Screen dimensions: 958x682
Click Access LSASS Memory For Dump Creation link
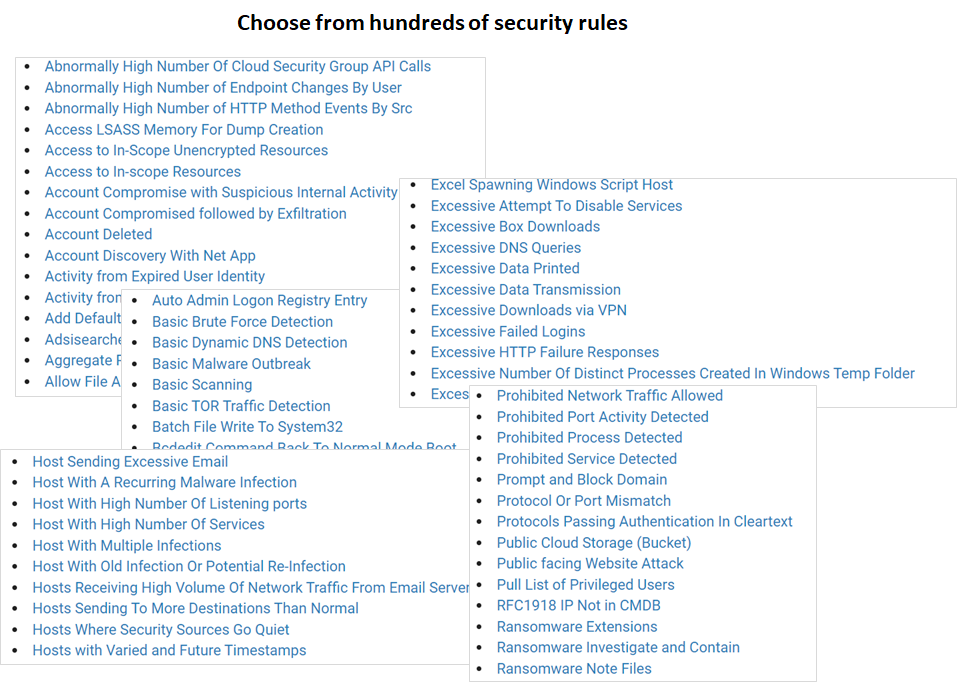pos(183,130)
